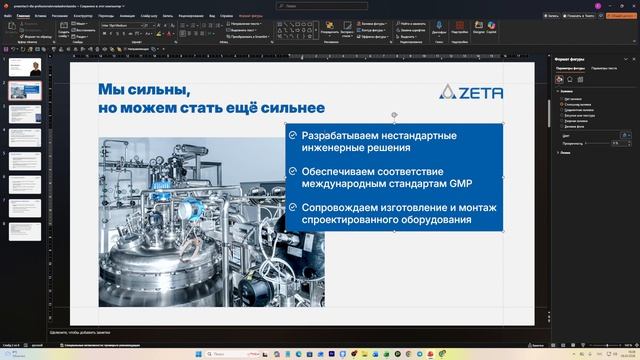Viewport: 640px width, 360px height.
Task: Open the Effects pentagon icon in Format Shape pane
Action: [570, 80]
